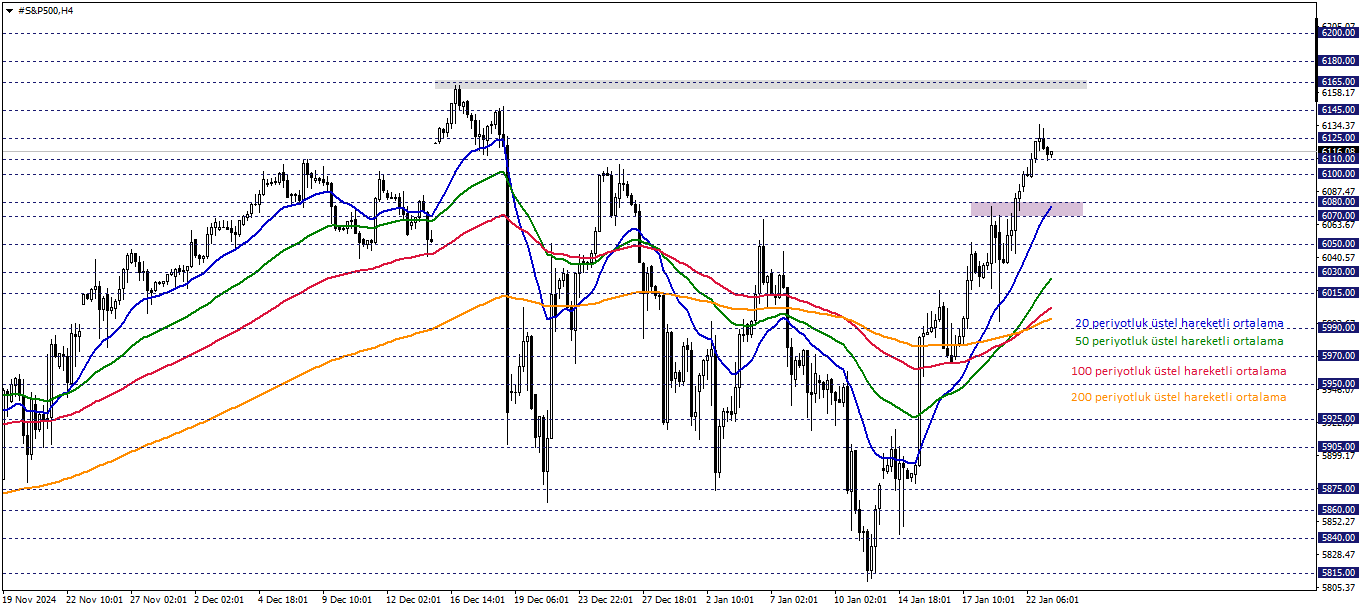Click the triangle arrow beside #S&P500,H4
This screenshot has width=1362, height=611.
pos(9,10)
